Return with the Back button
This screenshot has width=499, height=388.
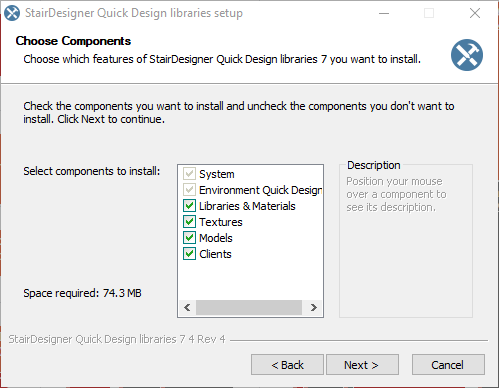[287, 365]
